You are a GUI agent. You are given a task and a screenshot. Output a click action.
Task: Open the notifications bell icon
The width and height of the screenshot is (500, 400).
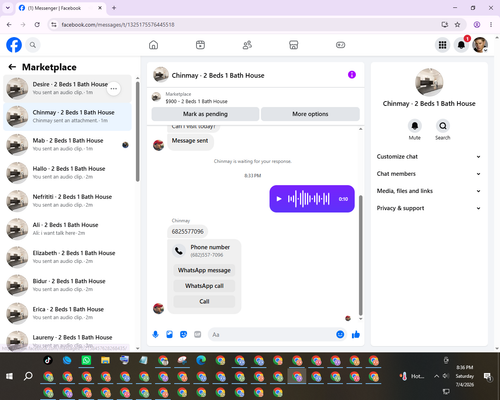[x=461, y=45]
